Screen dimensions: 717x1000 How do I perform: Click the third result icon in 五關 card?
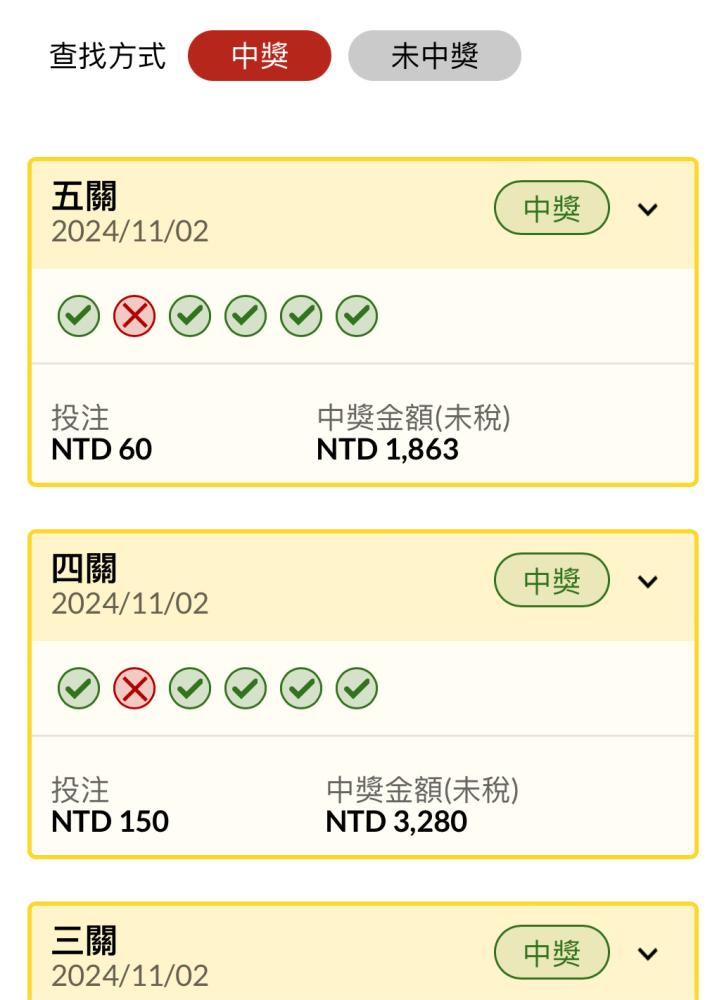coord(189,316)
